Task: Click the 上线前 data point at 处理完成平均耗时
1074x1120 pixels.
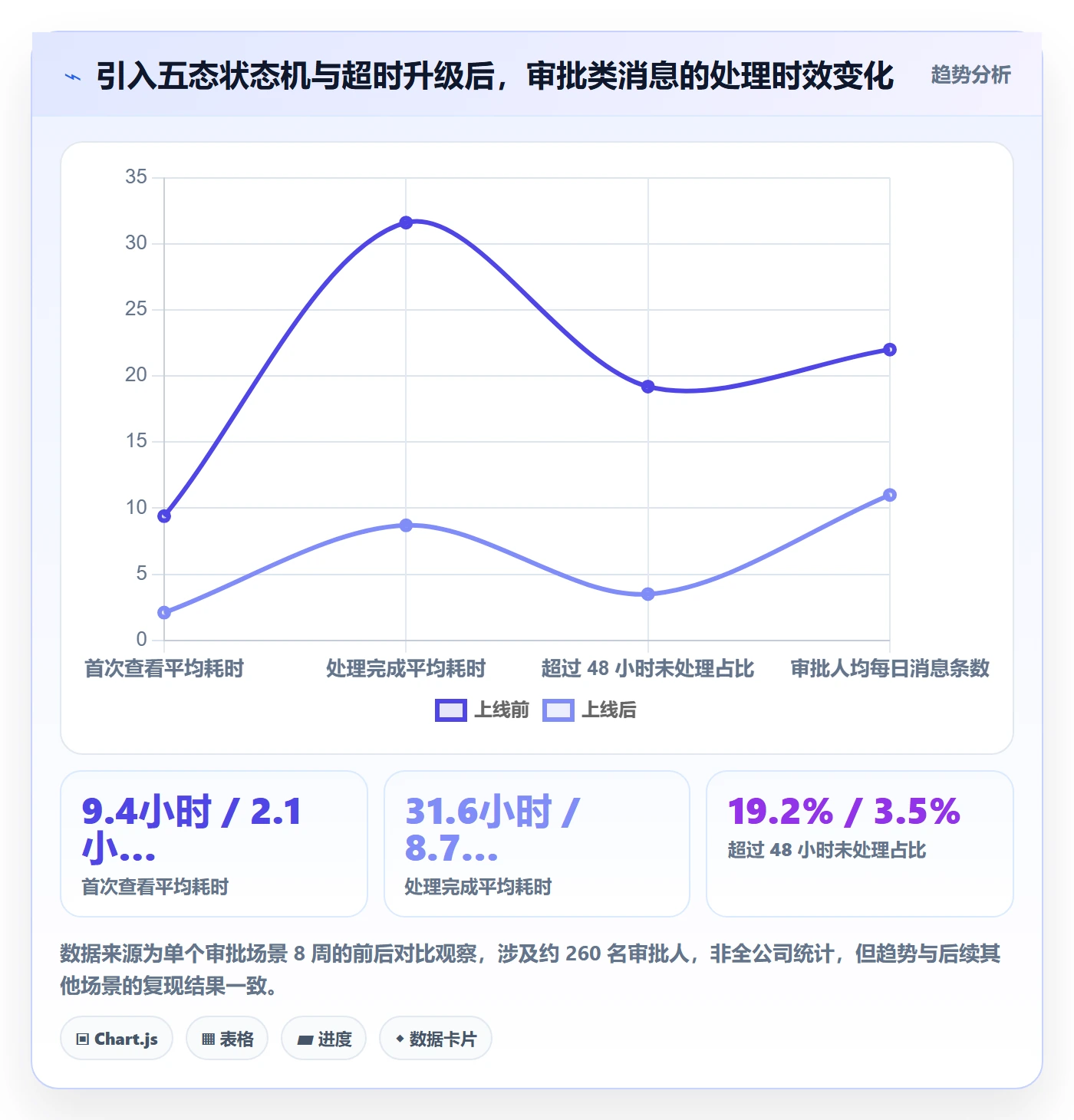Action: (x=406, y=222)
